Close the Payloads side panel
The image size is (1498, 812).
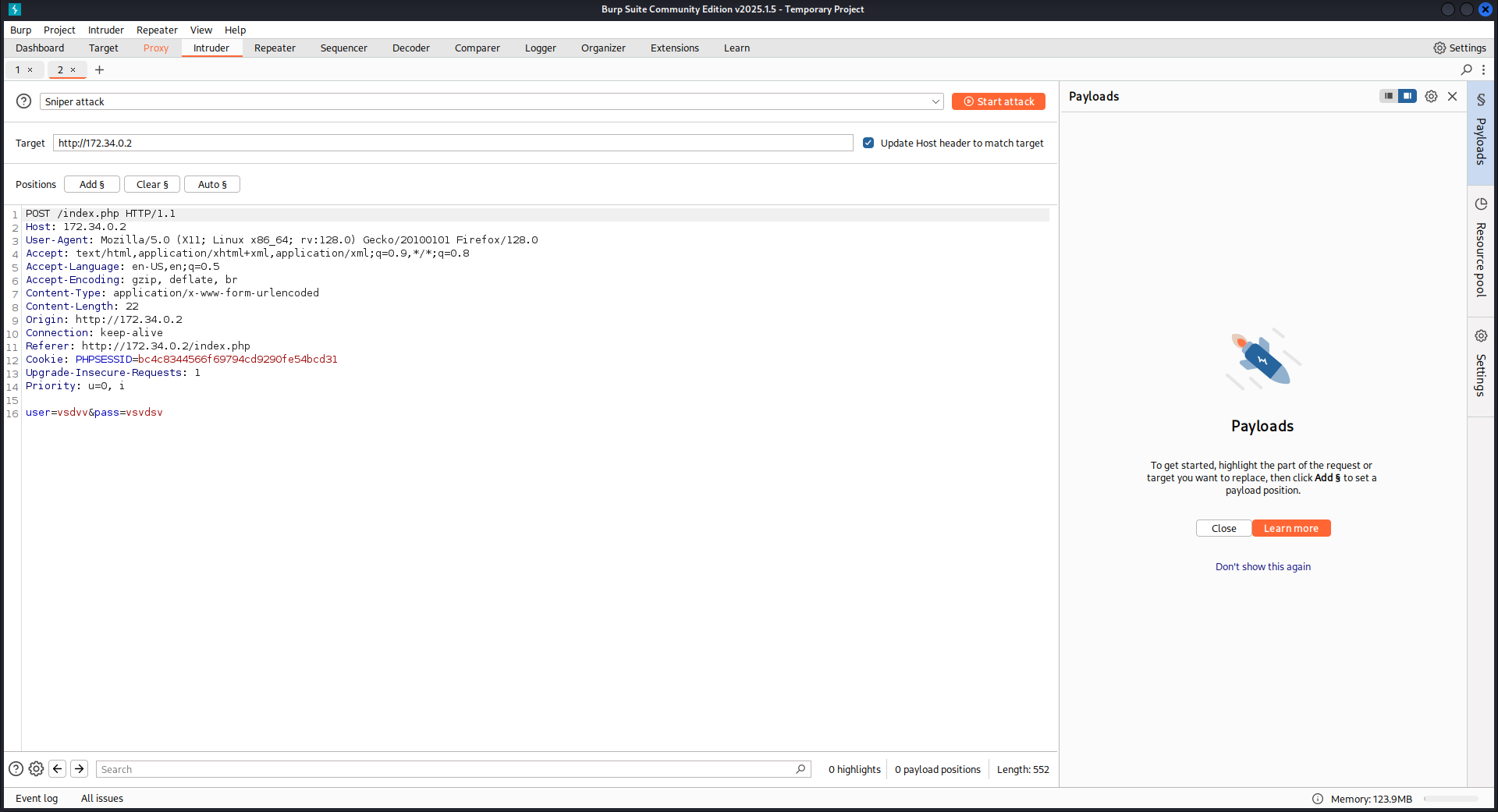pyautogui.click(x=1453, y=97)
